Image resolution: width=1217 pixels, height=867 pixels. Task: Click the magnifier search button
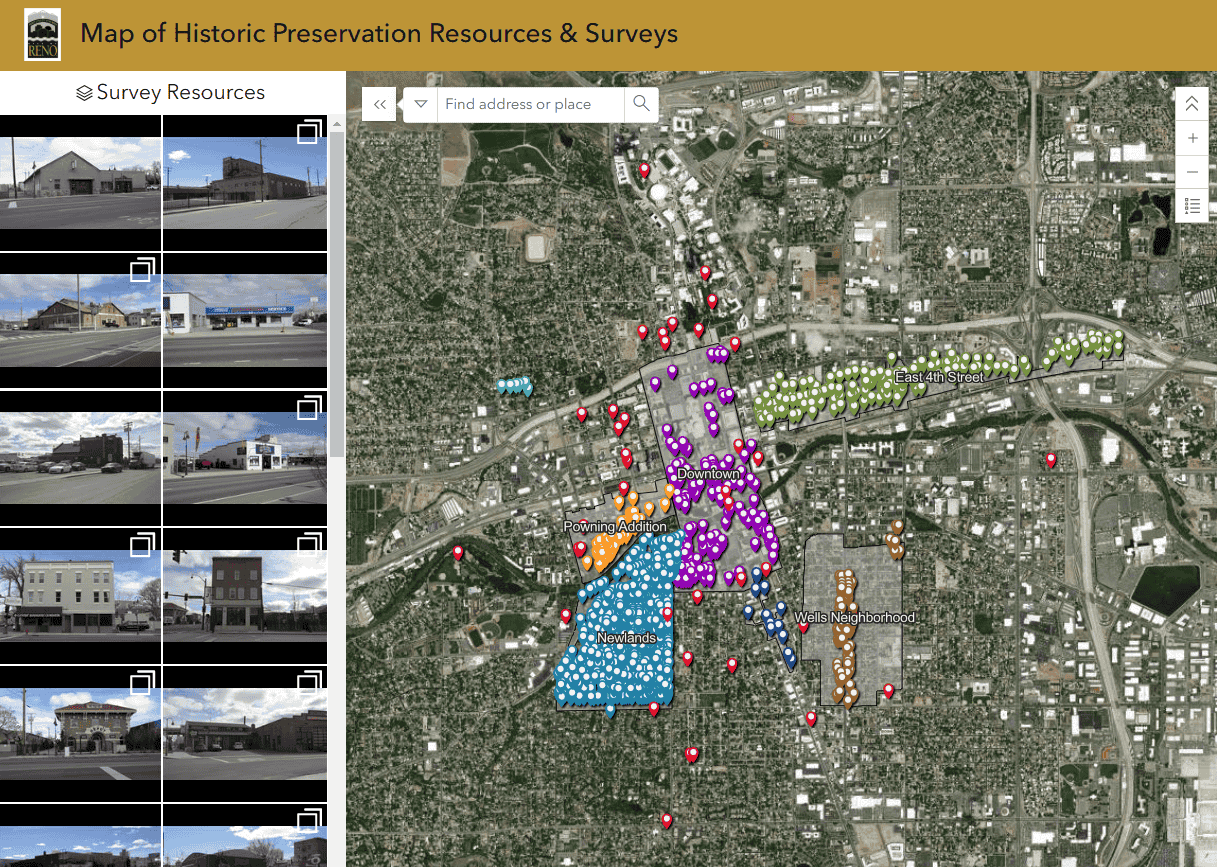tap(641, 104)
